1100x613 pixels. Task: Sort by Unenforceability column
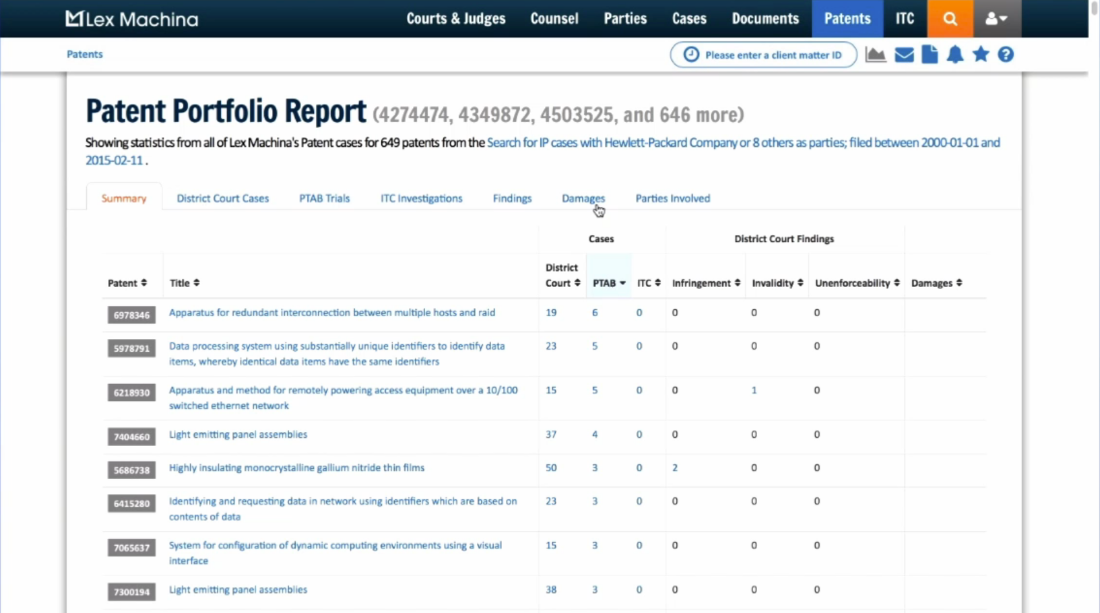857,283
